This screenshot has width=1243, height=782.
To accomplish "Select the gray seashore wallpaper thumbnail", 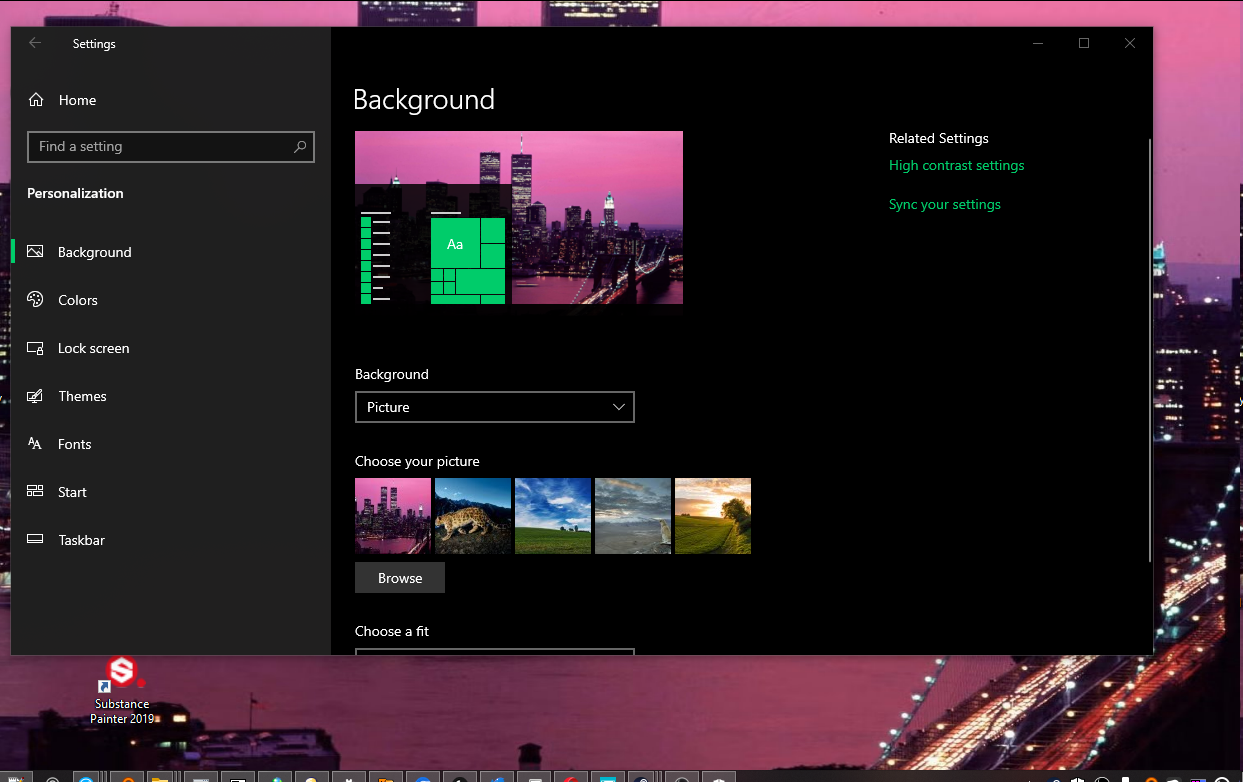I will click(633, 516).
